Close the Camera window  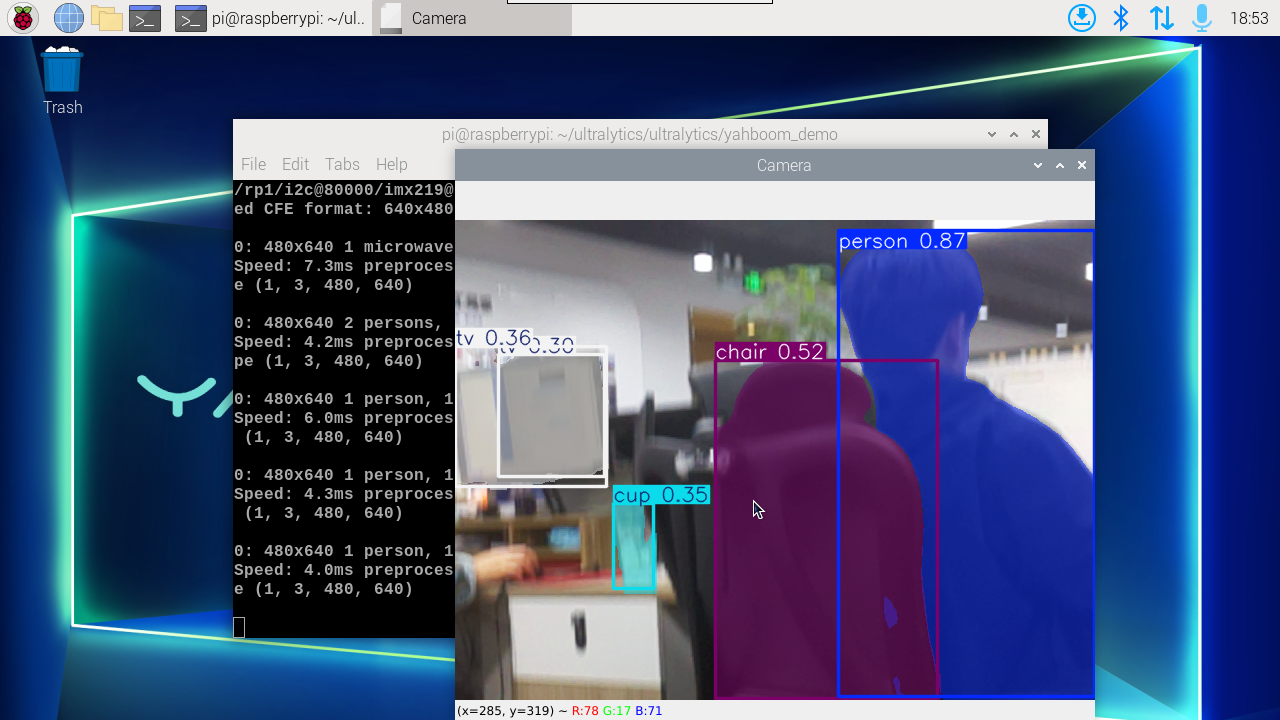tap(1082, 165)
